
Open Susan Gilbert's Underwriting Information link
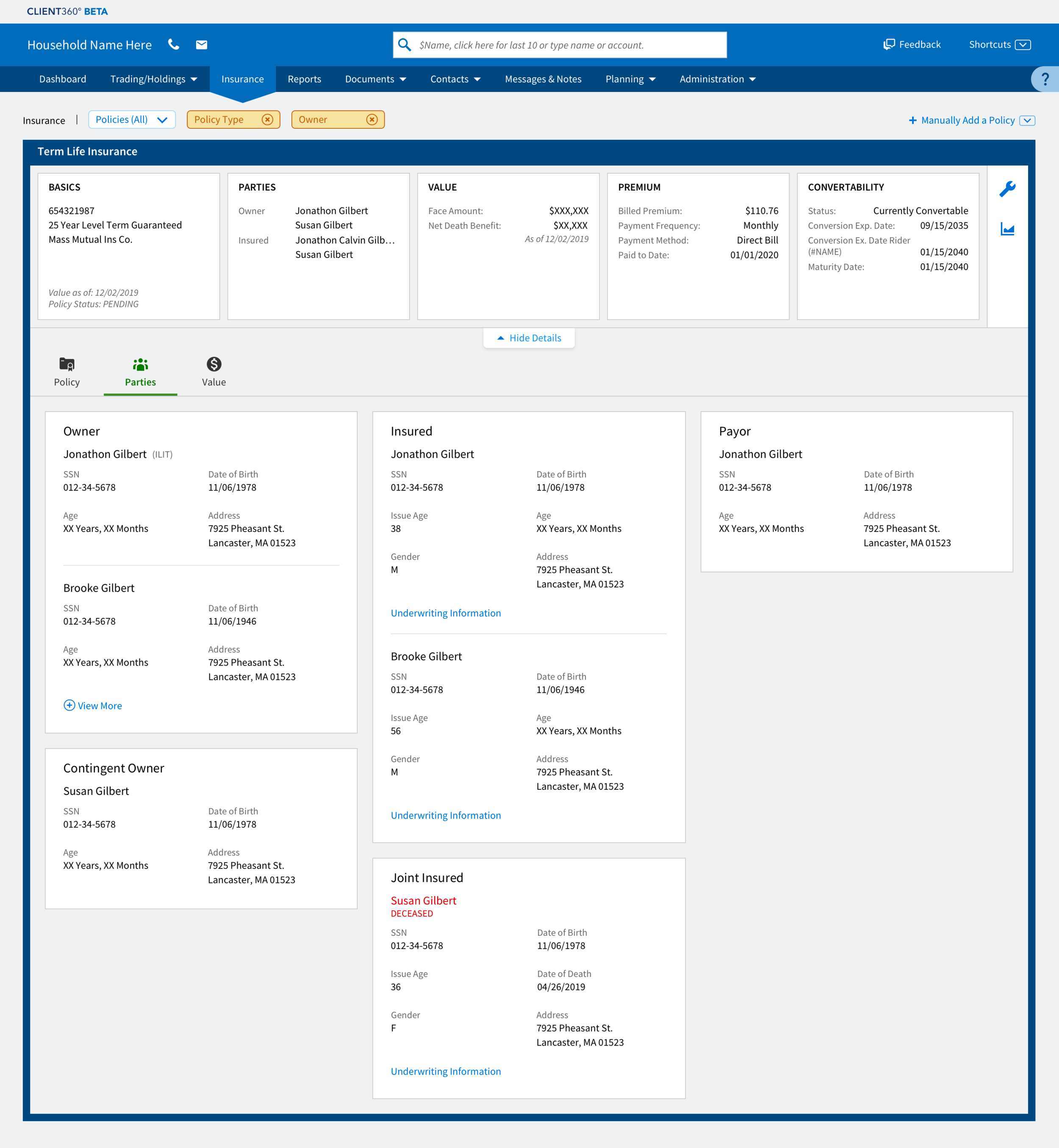click(445, 1071)
